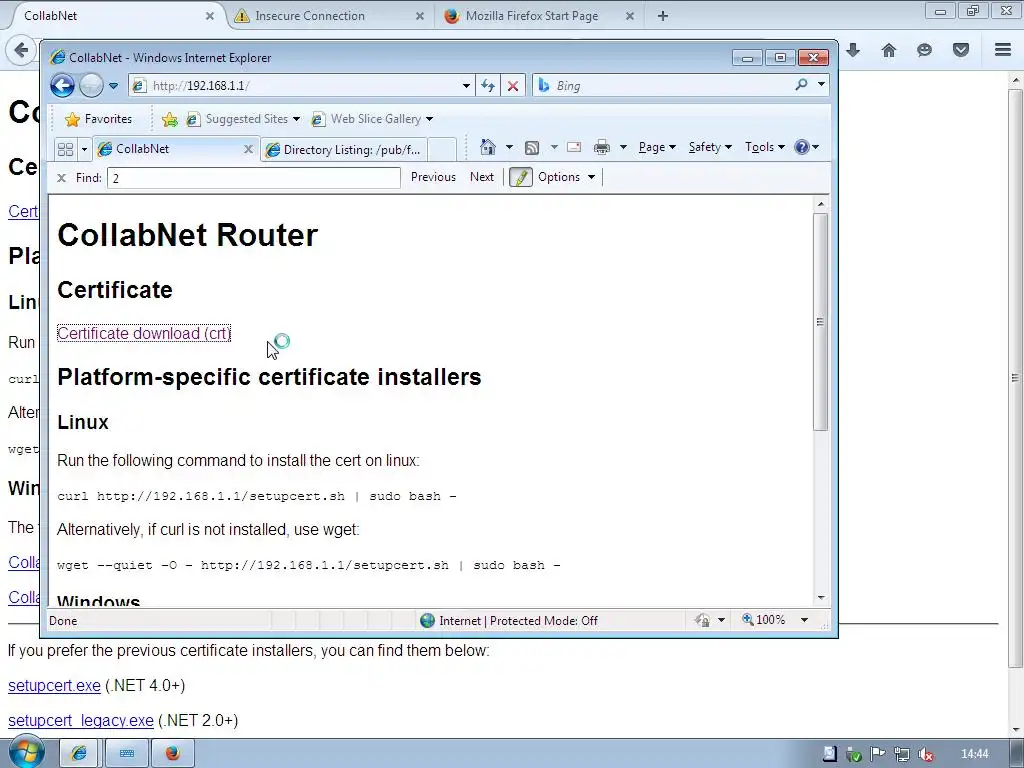Click the Internet Explorer taskbar icon
1024x768 pixels.
point(79,754)
